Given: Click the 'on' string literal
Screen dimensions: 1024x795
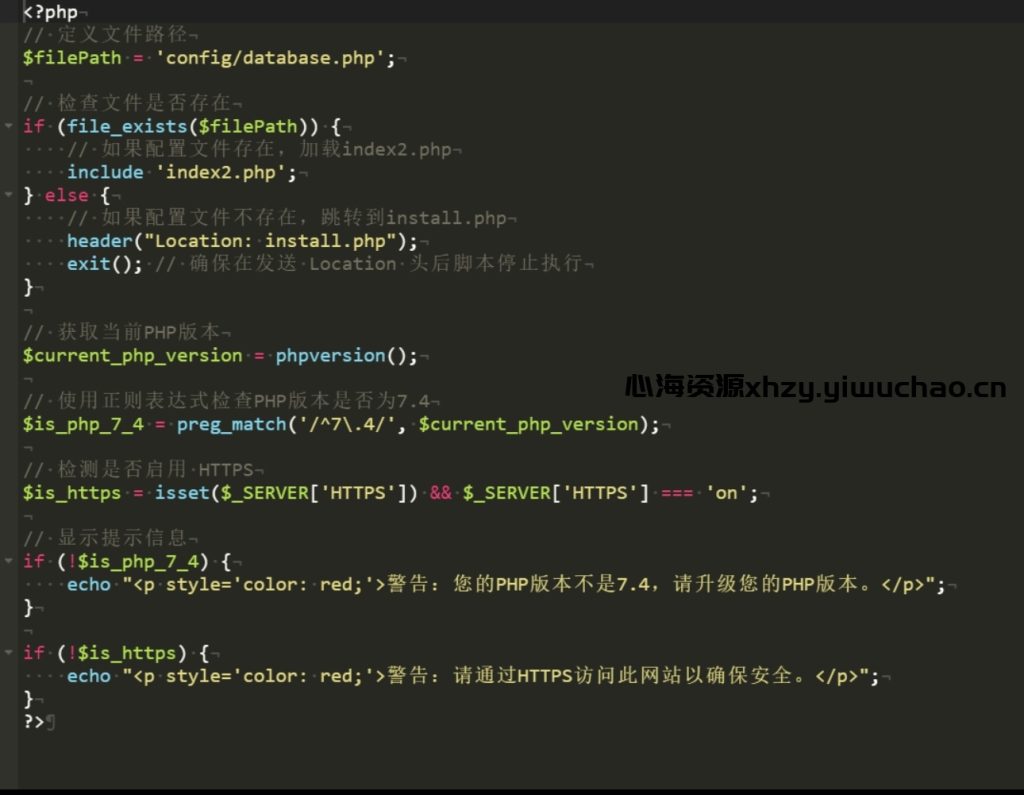Looking at the screenshot, I should tap(726, 492).
